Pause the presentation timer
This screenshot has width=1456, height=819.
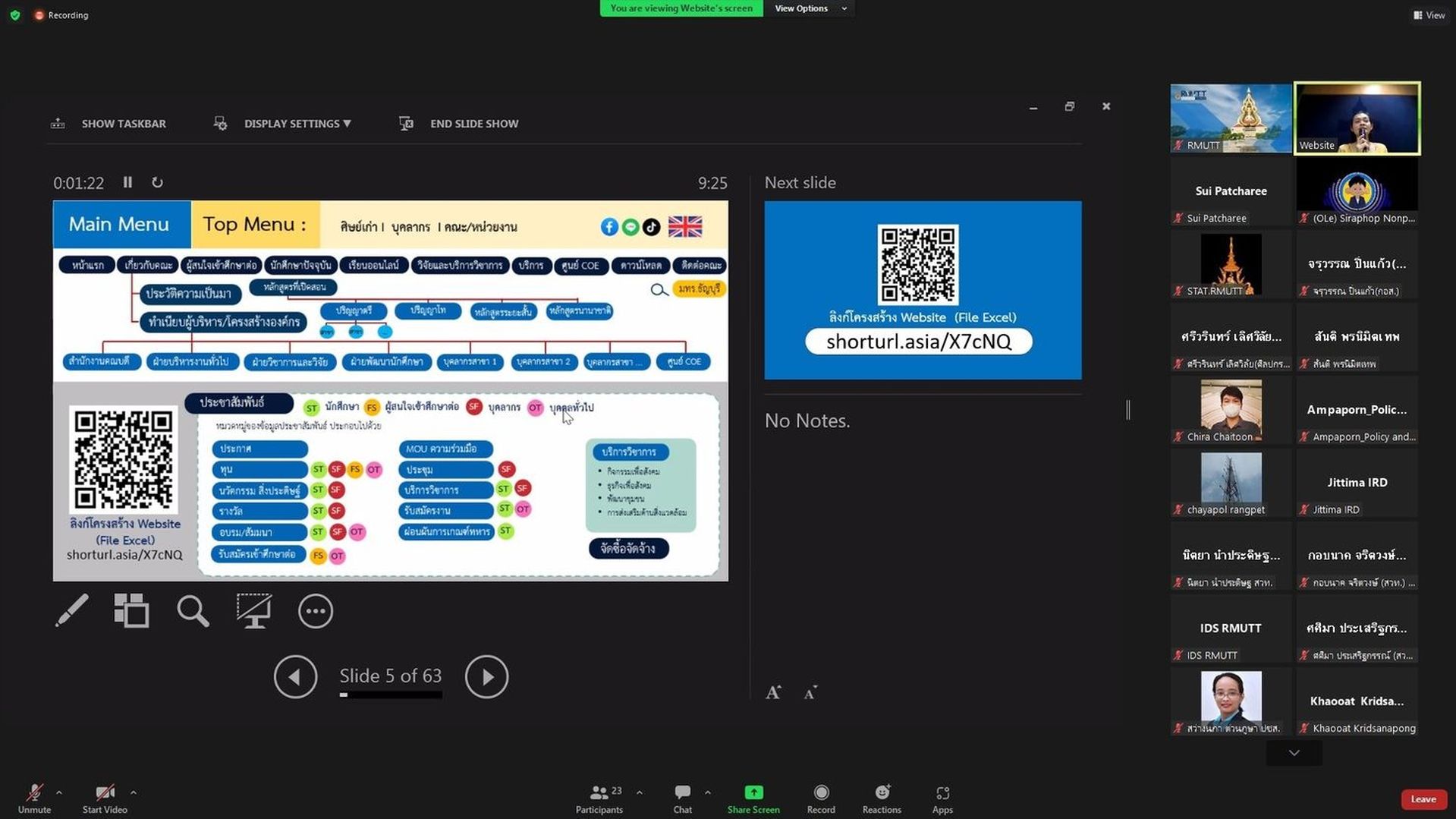click(127, 182)
